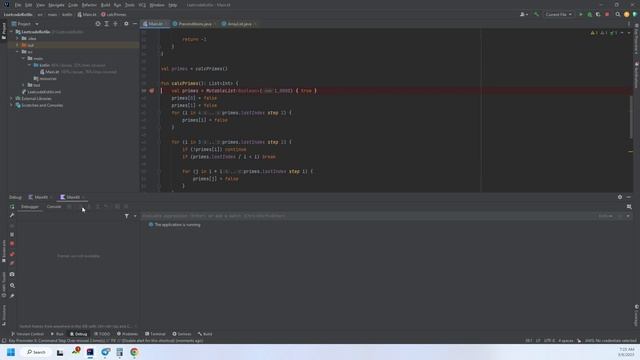
Task: Open dropdown arrow next to frames filter
Action: (x=135, y=216)
